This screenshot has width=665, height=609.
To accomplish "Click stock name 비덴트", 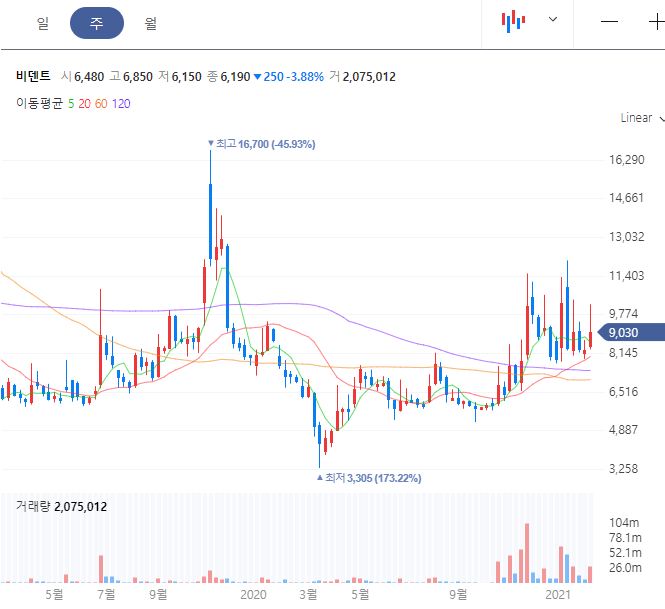I will (x=33, y=76).
